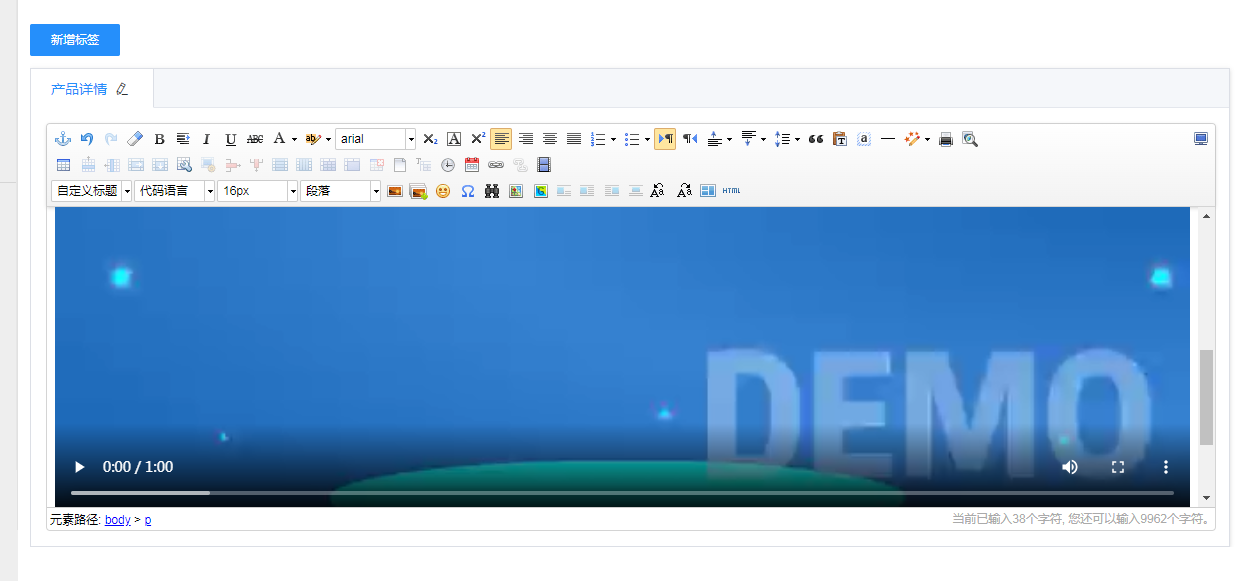This screenshot has width=1252, height=581.
Task: Toggle italic formatting
Action: [207, 139]
